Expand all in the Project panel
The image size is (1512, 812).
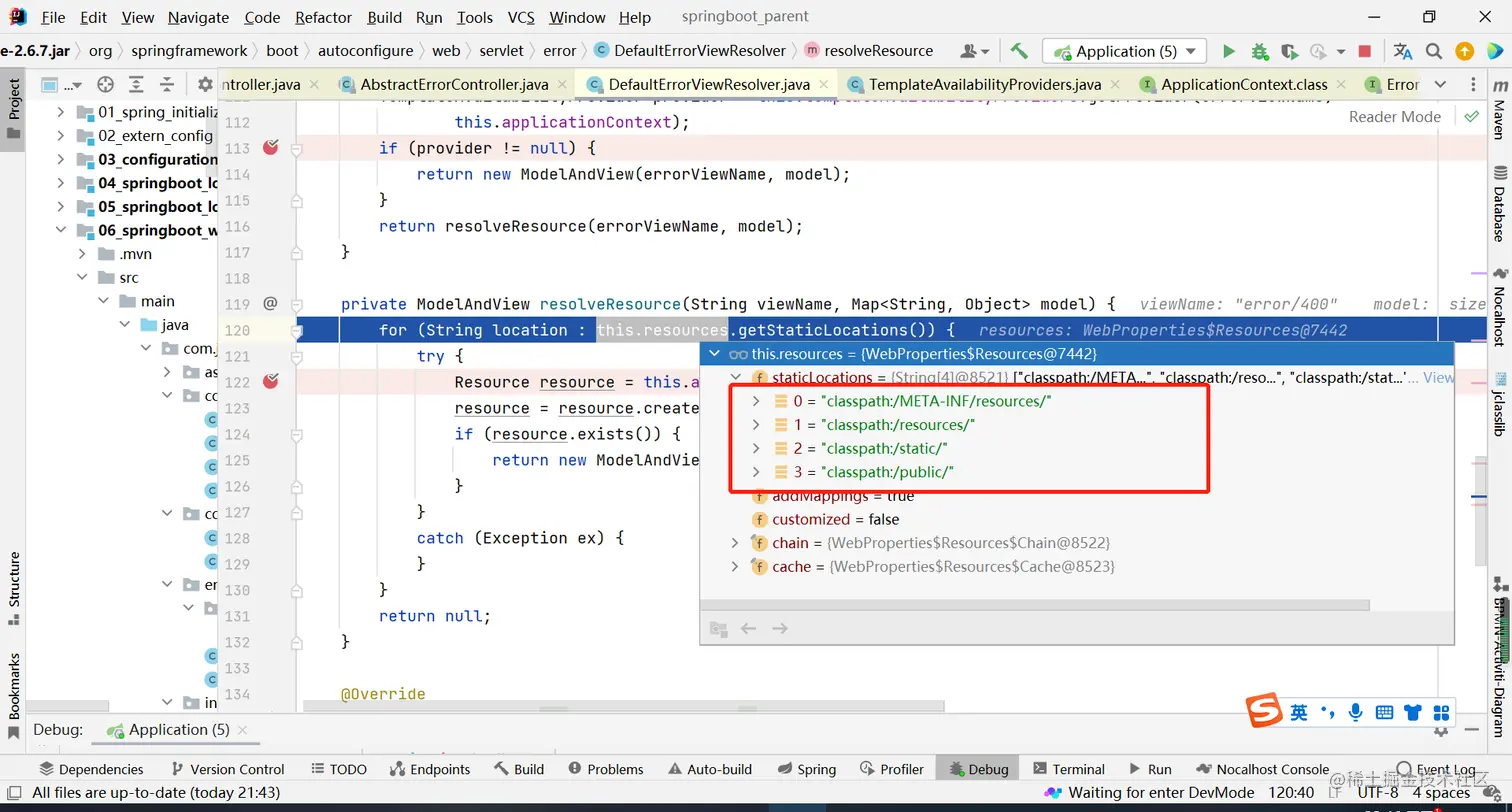click(x=137, y=85)
